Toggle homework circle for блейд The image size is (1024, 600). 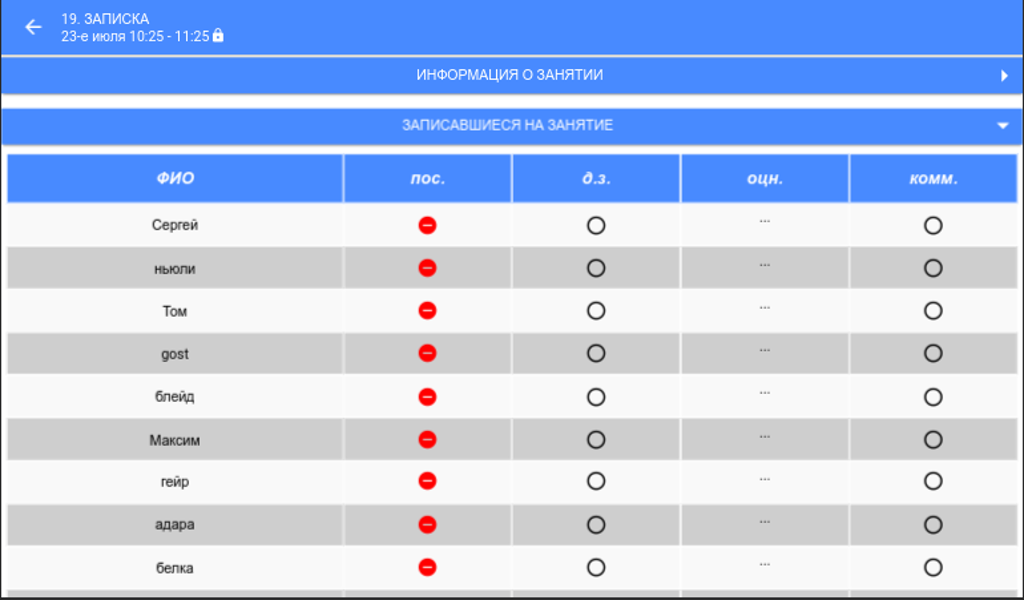[x=596, y=397]
